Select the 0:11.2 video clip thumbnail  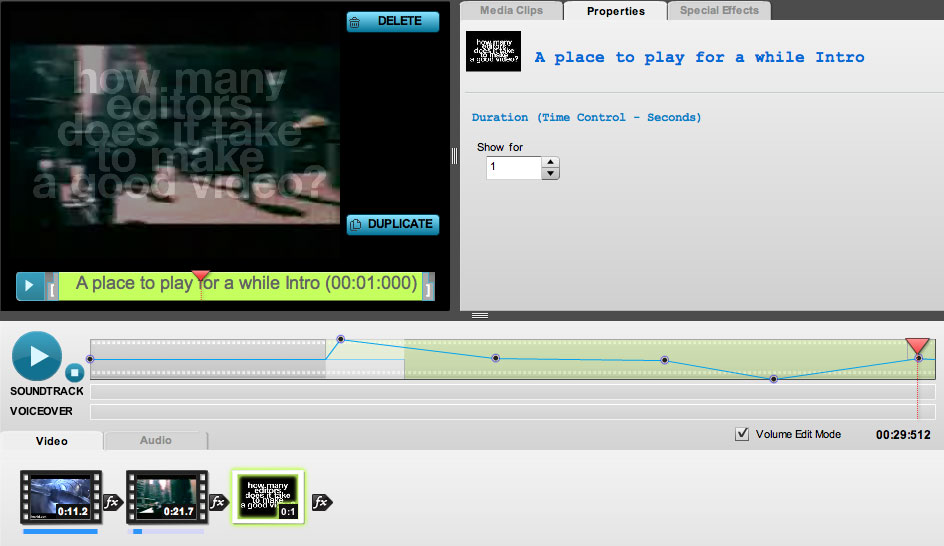[61, 498]
